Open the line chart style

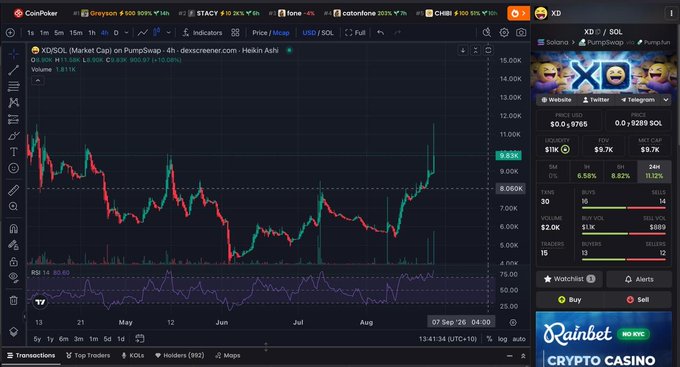coord(142,33)
